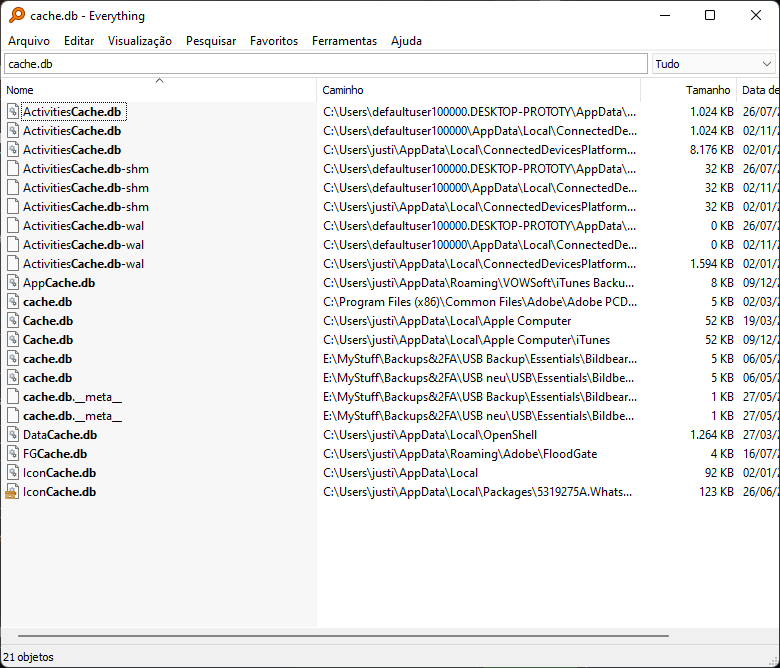The image size is (780, 668).
Task: Click the WhatsApp package IconCache.db icon
Action: (12, 491)
